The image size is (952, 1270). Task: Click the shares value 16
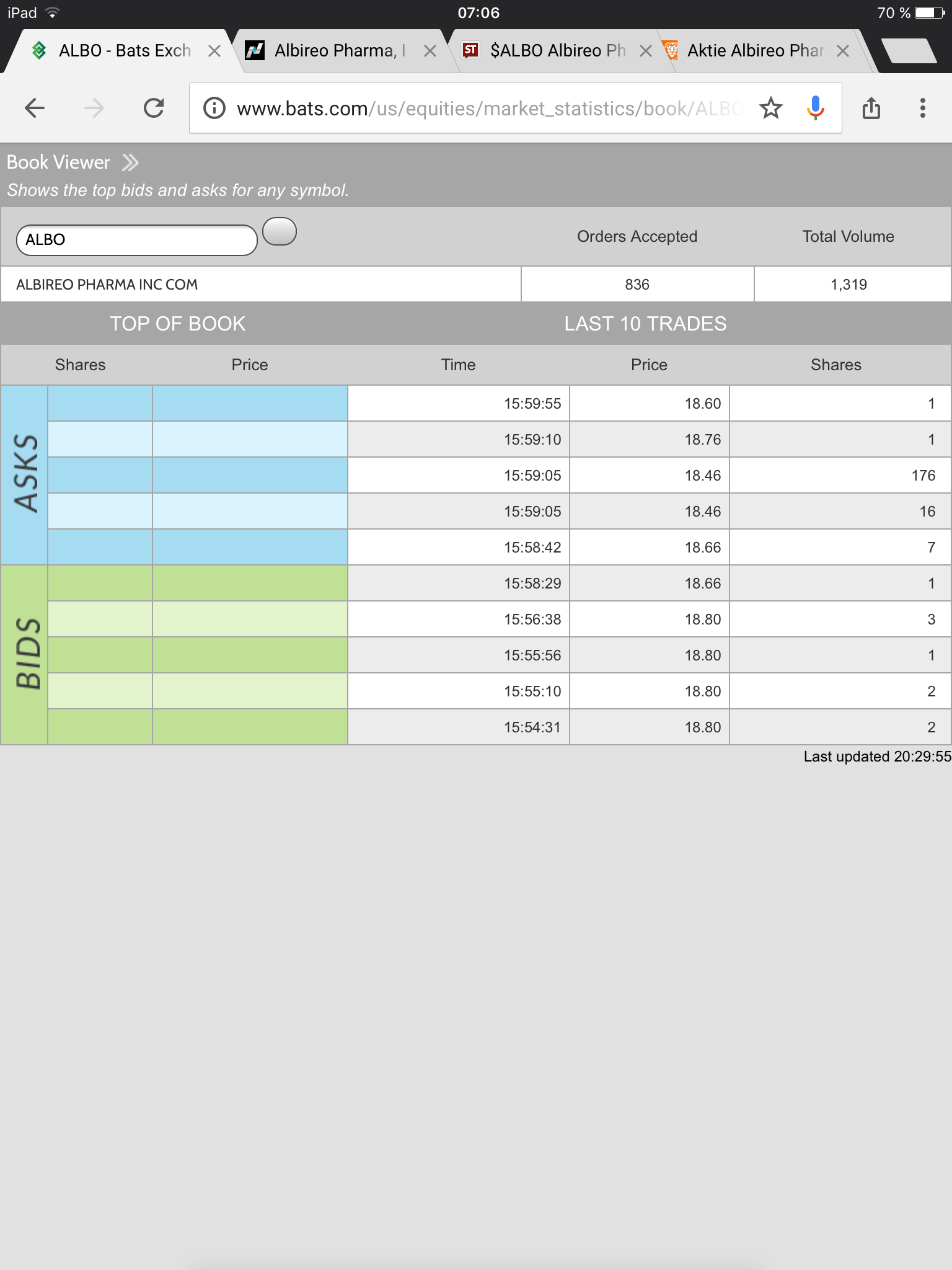pos(928,512)
